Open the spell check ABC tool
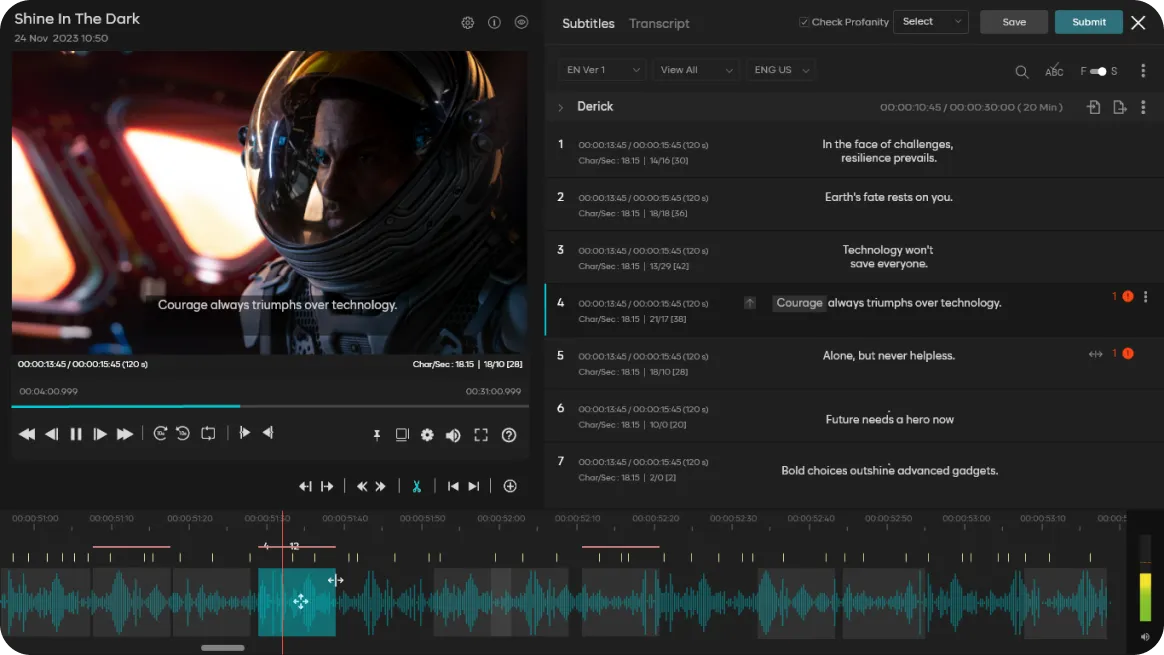1164x655 pixels. pyautogui.click(x=1054, y=71)
